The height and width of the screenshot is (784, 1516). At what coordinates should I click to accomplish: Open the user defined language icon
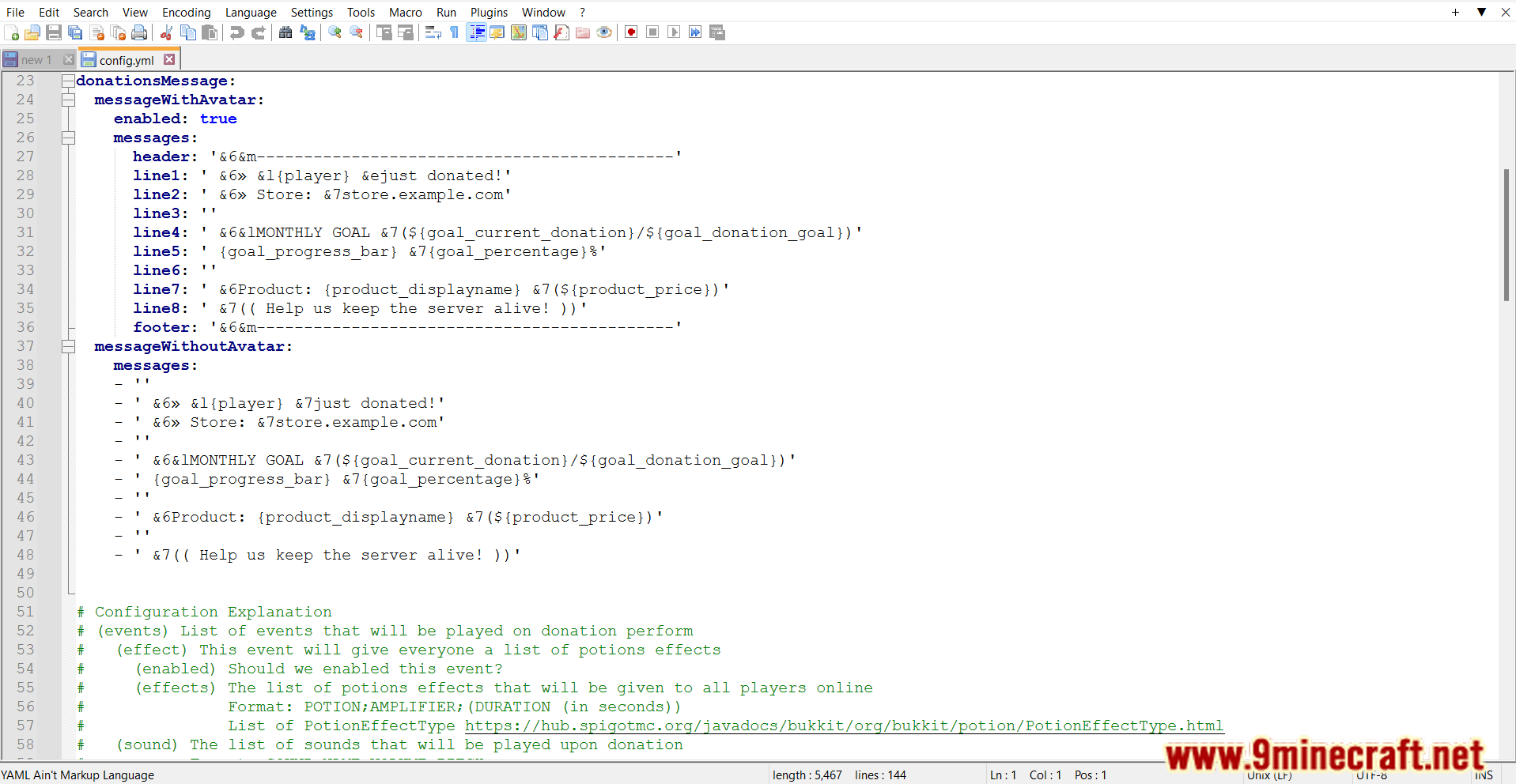tap(497, 32)
